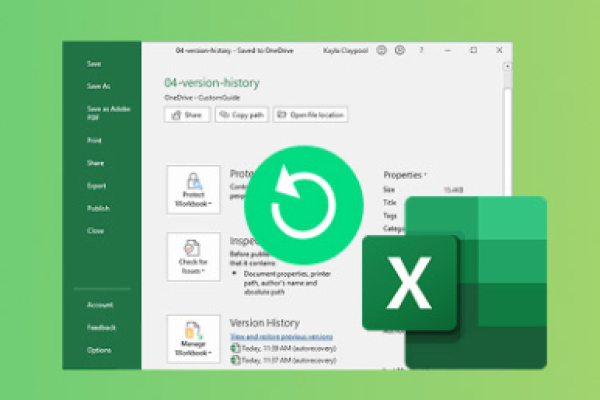This screenshot has height=400, width=600.
Task: Close the Excel window
Action: (499, 50)
